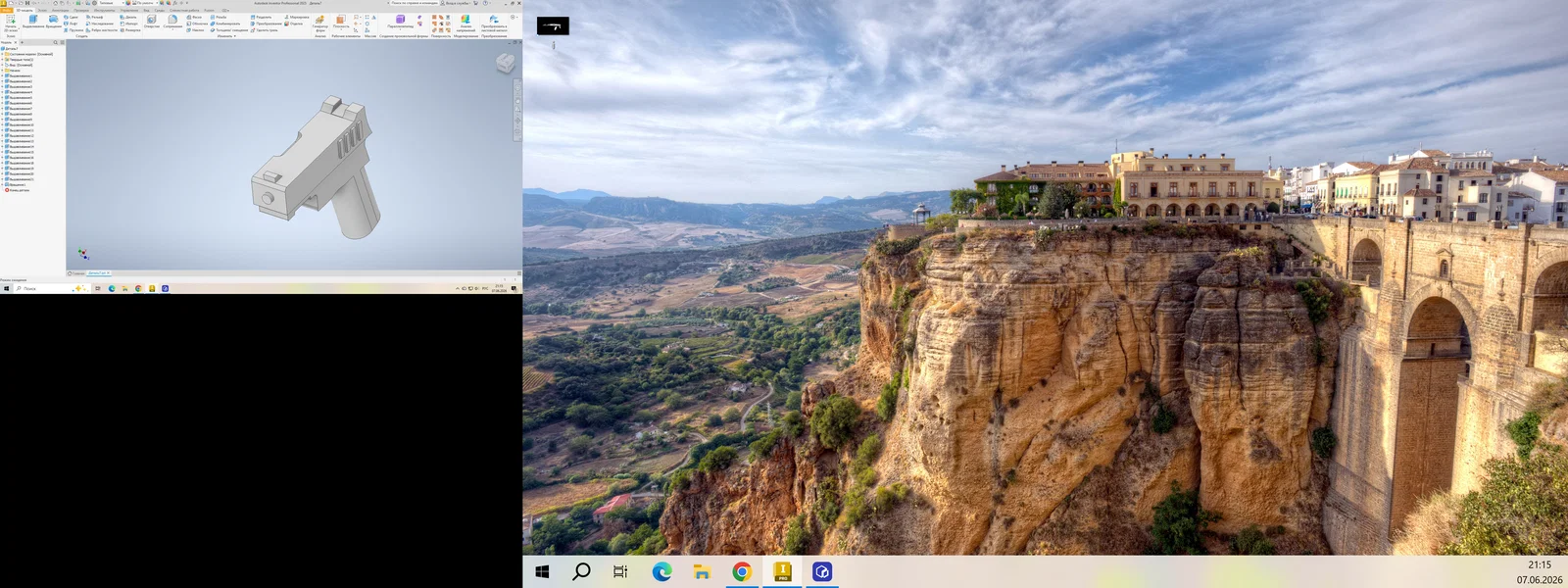Click the Decal (Деталь) command
The width and height of the screenshot is (1568, 588).
pos(128,17)
